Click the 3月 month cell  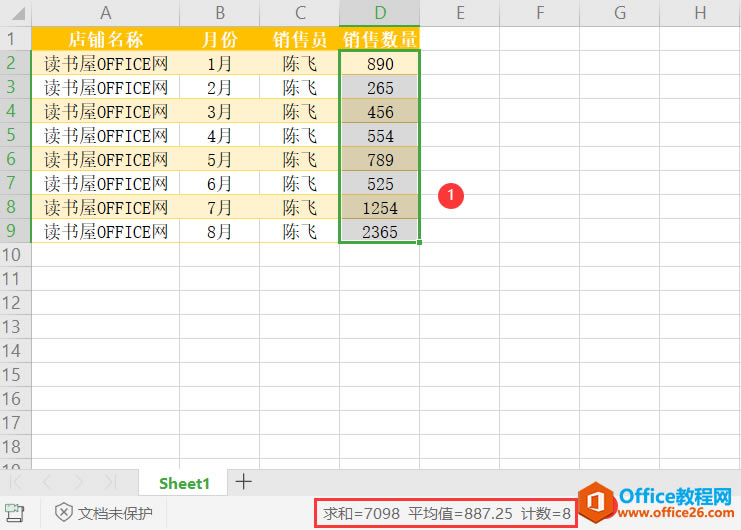(x=219, y=111)
